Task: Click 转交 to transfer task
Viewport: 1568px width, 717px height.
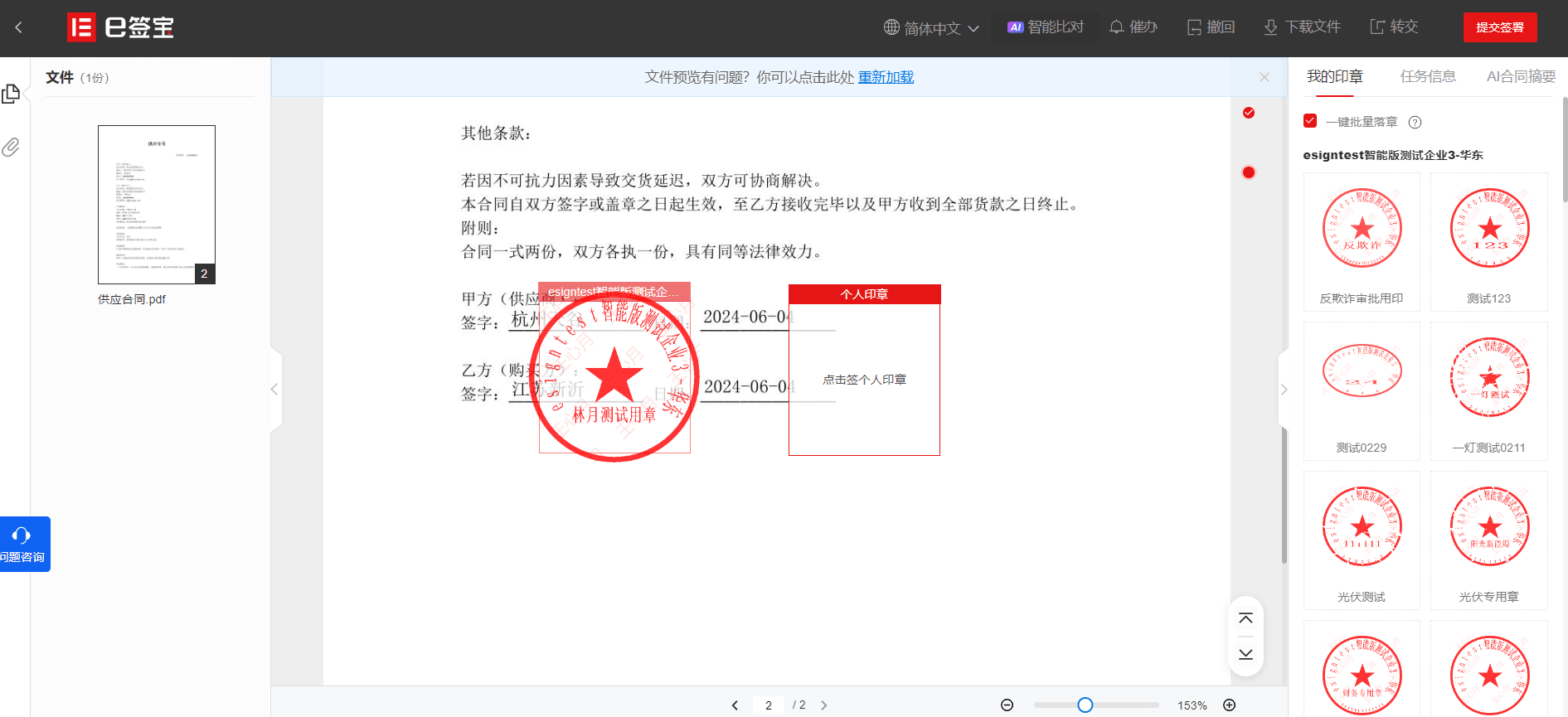Action: (1394, 27)
